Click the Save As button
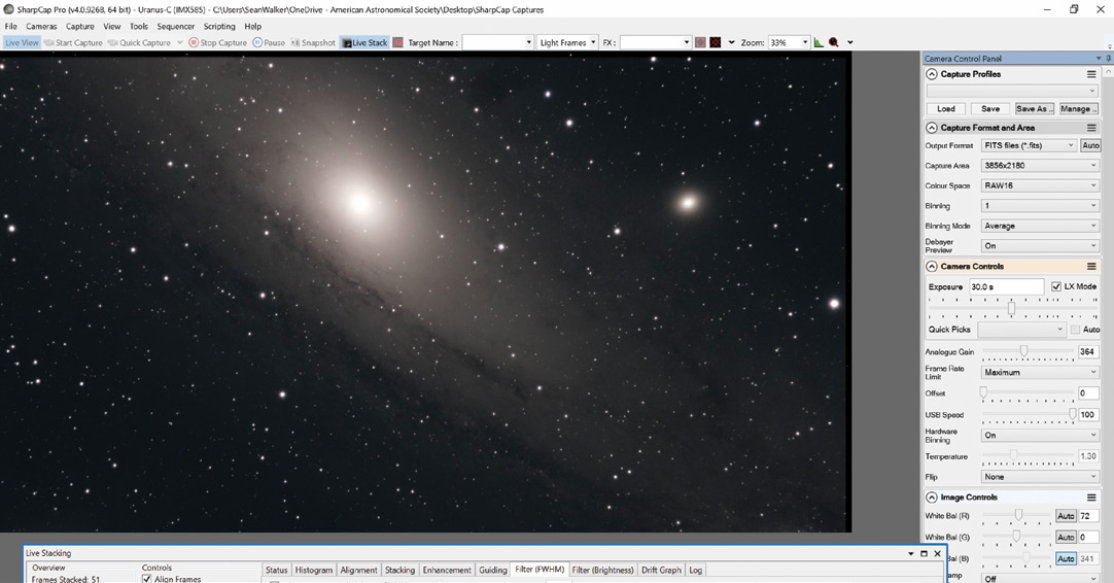The width and height of the screenshot is (1114, 583). (1034, 109)
